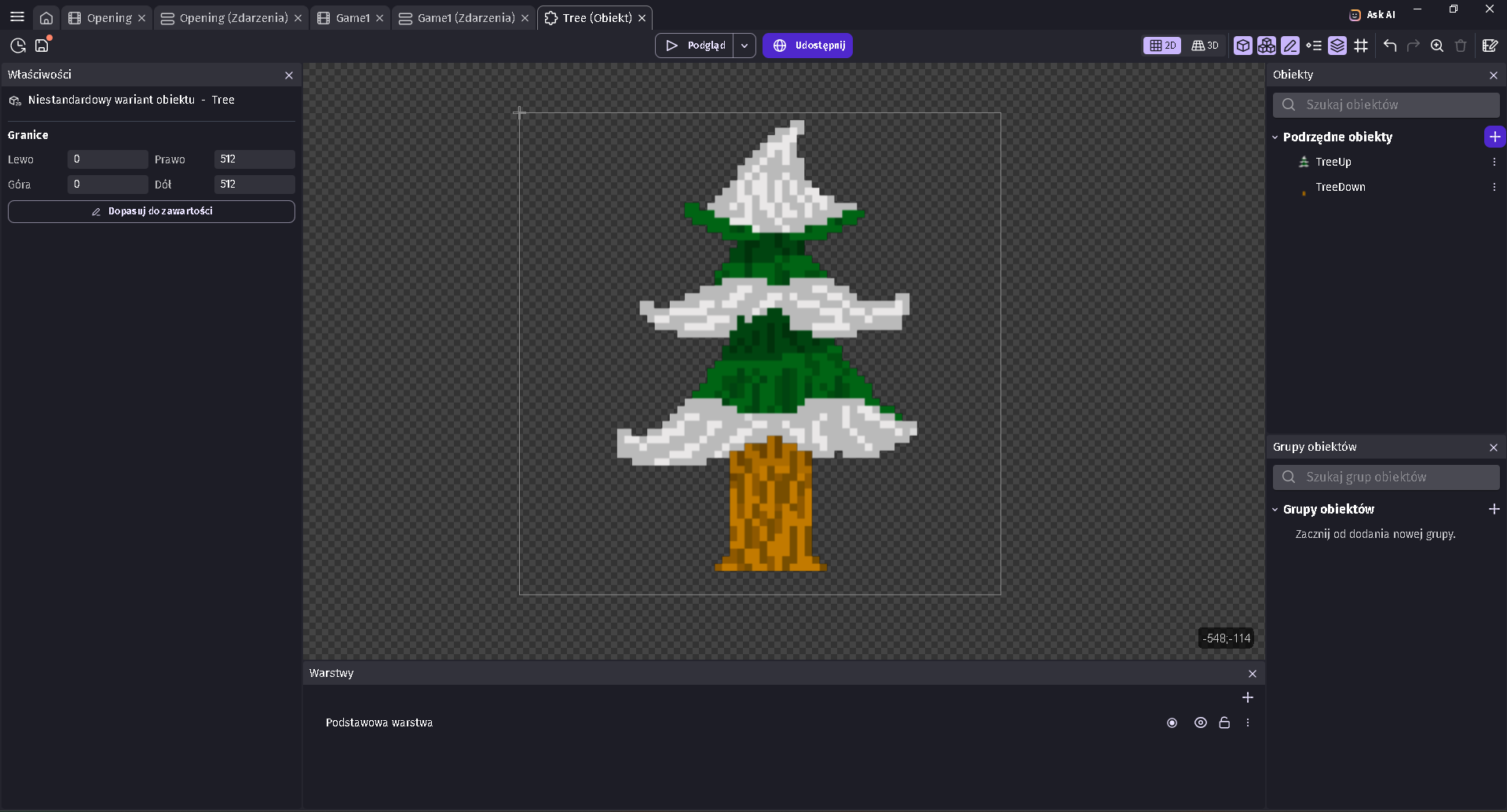Toggle lock on Podstawowa warstwa layer
This screenshot has height=812, width=1507.
[1224, 722]
